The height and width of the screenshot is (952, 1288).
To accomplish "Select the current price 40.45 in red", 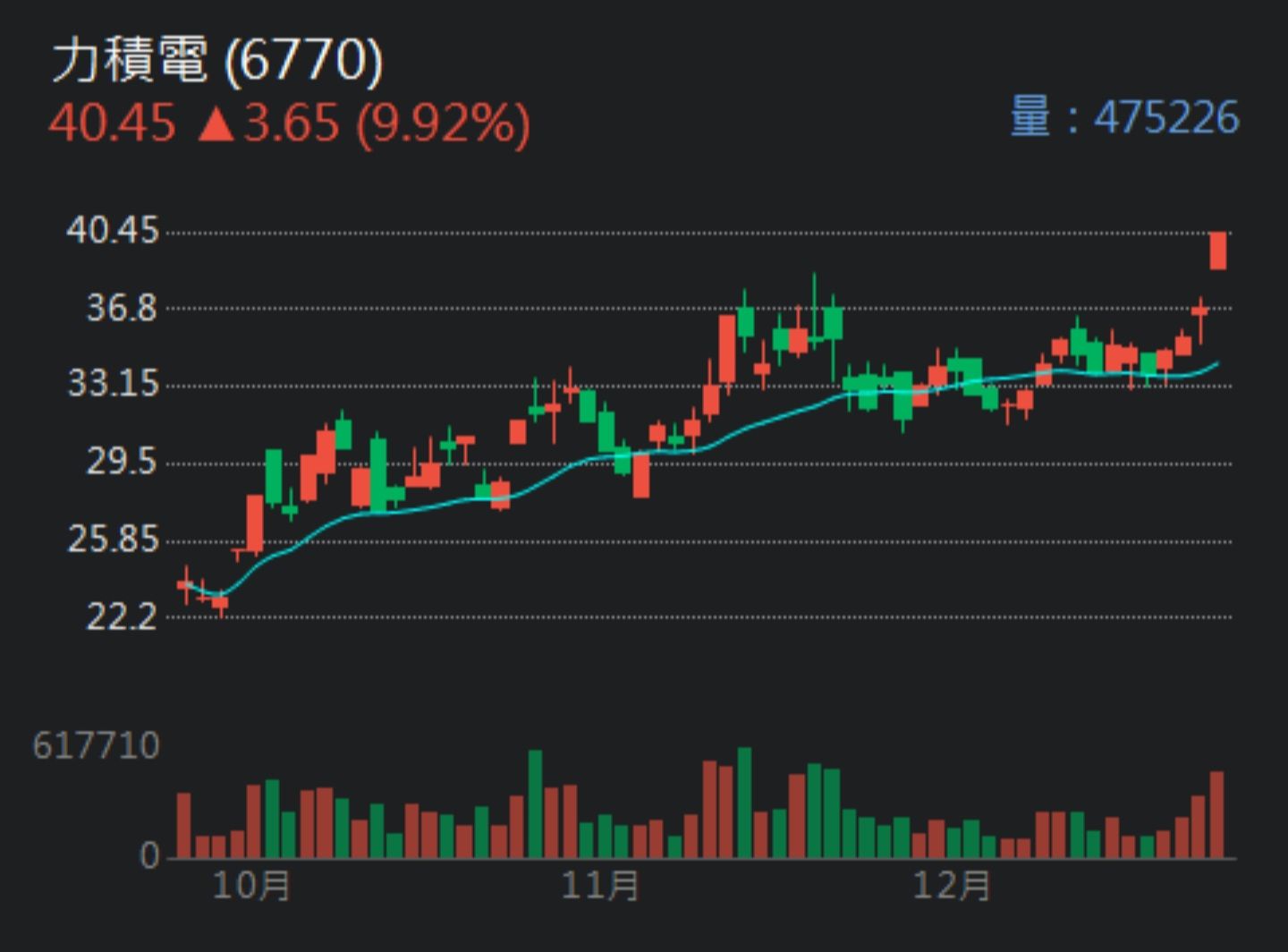I will (x=112, y=123).
